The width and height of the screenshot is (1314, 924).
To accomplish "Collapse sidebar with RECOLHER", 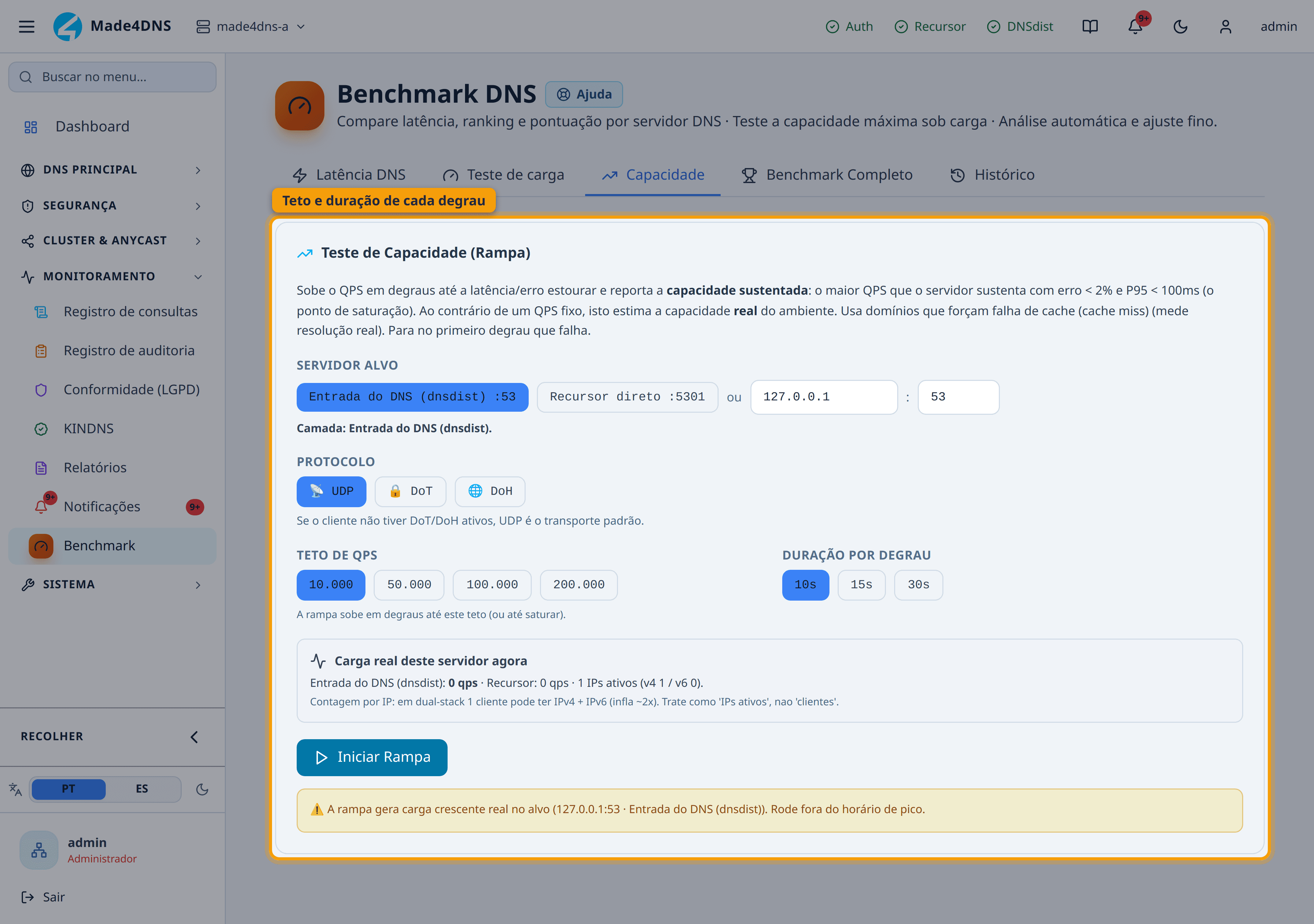I will pyautogui.click(x=112, y=737).
